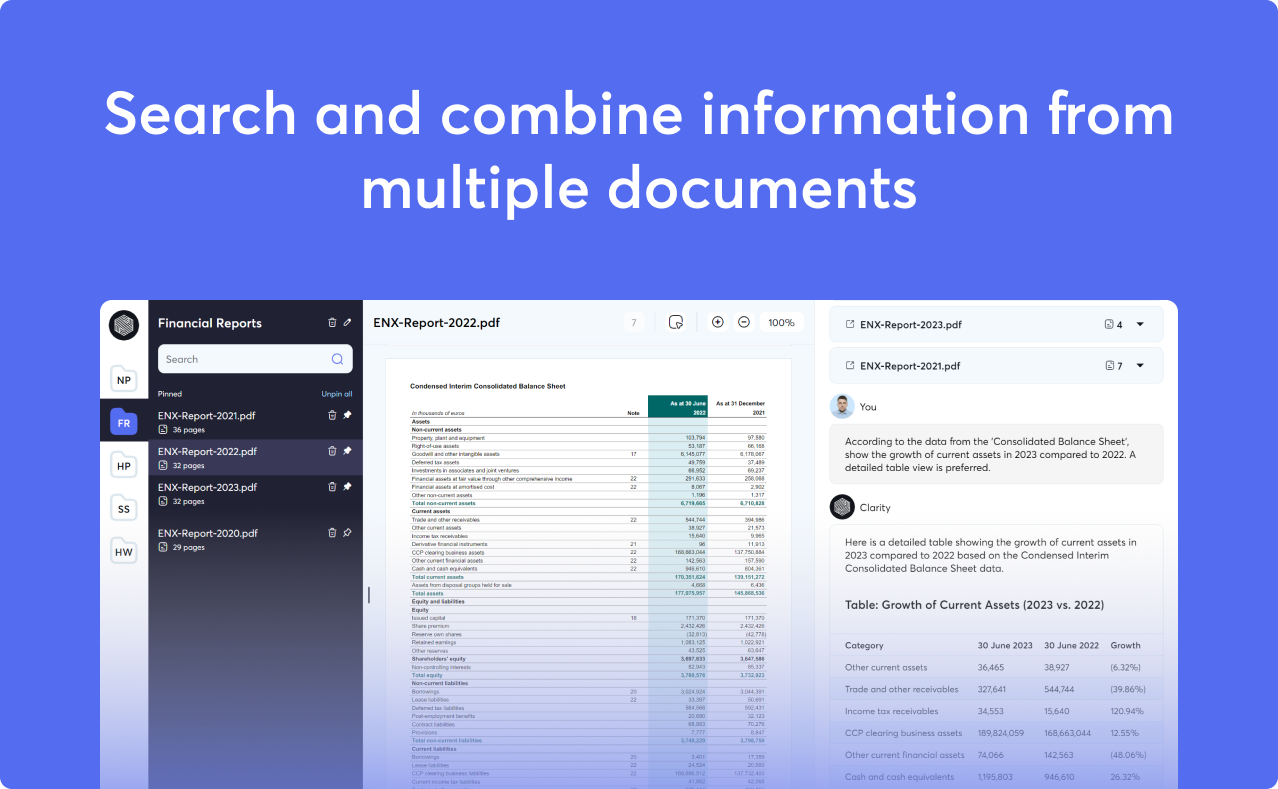Screen dimensions: 1278x789
Task: Click the ENX-Report-2023.pdf source link in chat
Action: click(x=910, y=325)
